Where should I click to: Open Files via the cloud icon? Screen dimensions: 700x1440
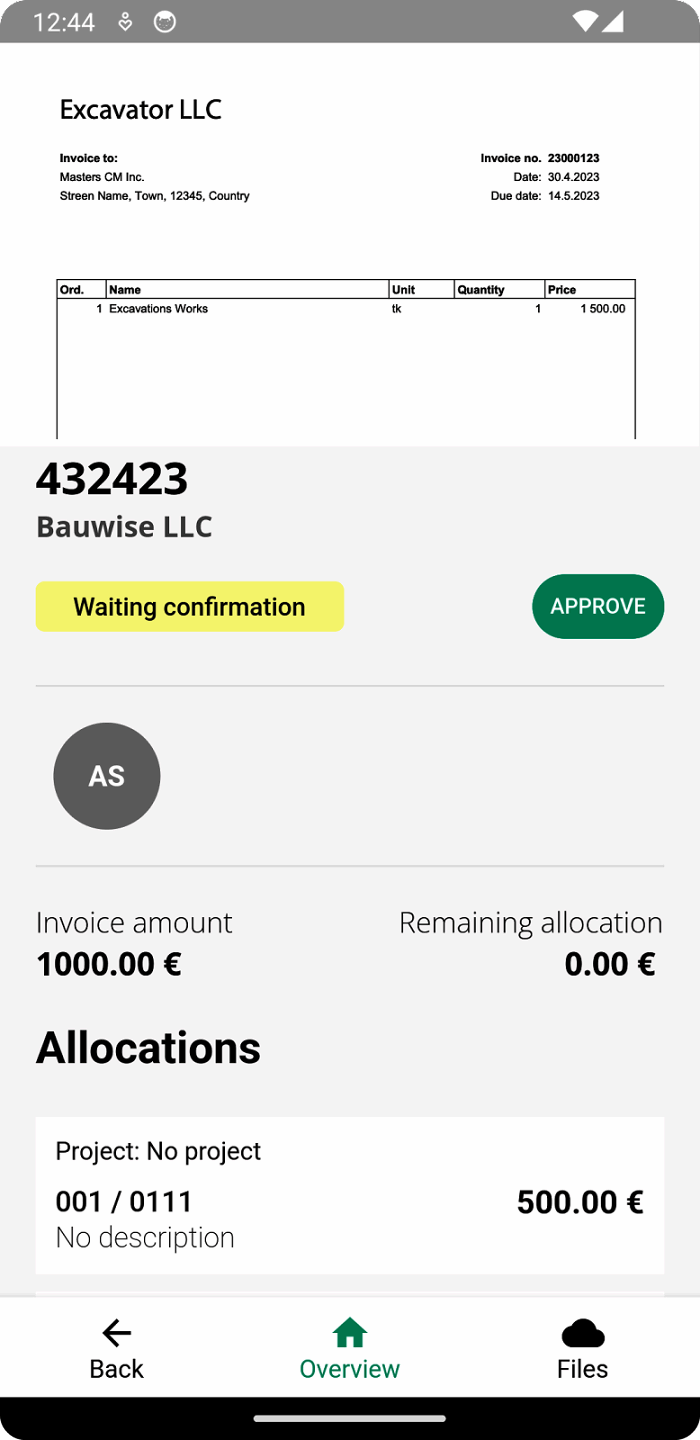coord(583,1331)
